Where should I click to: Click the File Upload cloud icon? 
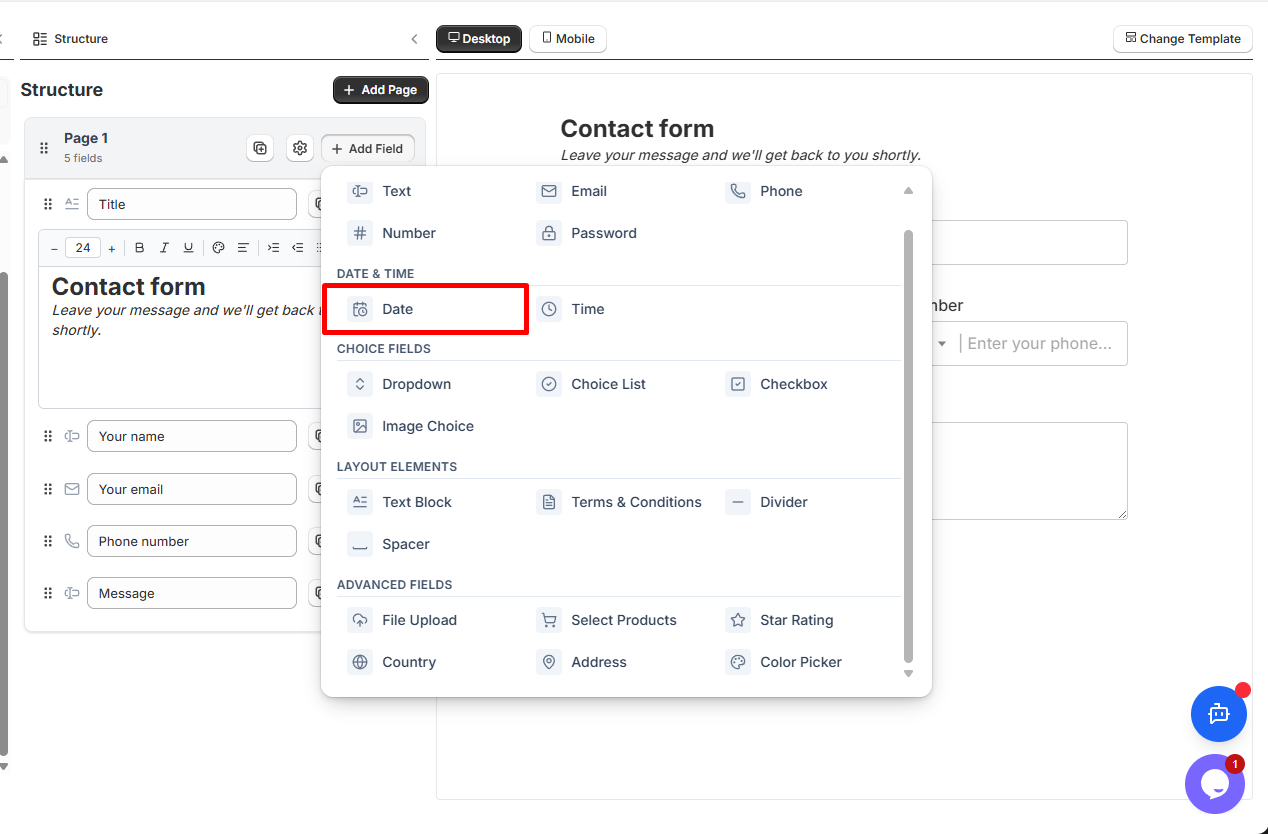point(360,620)
